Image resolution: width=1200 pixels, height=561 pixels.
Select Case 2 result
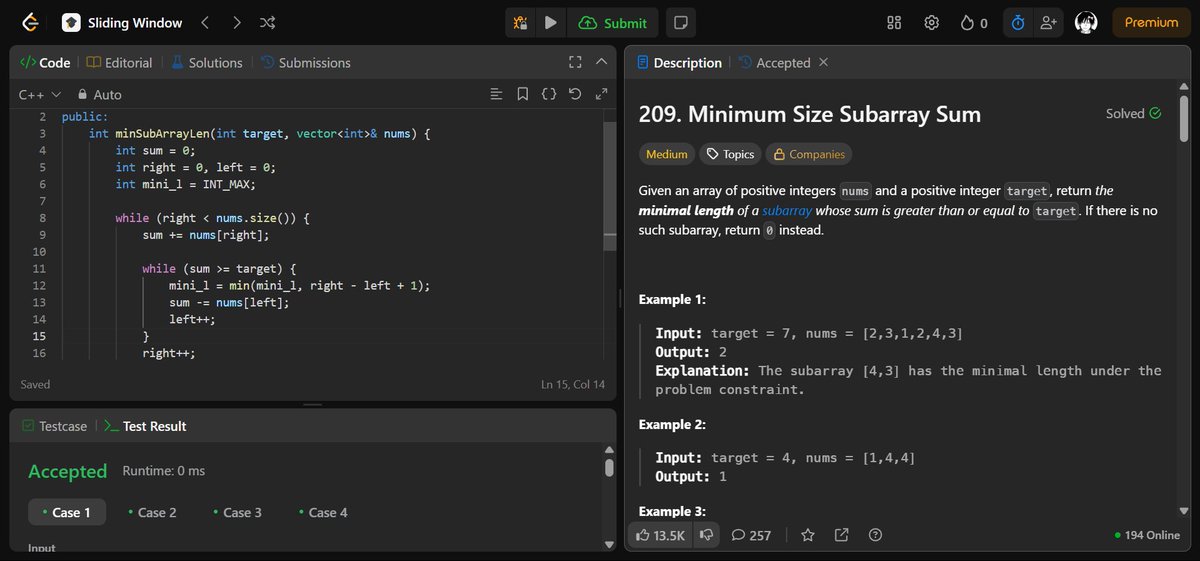pos(152,512)
